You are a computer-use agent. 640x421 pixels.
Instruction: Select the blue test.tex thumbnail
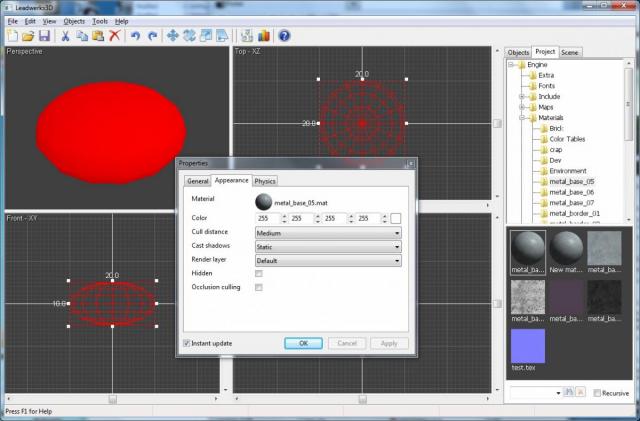[526, 346]
